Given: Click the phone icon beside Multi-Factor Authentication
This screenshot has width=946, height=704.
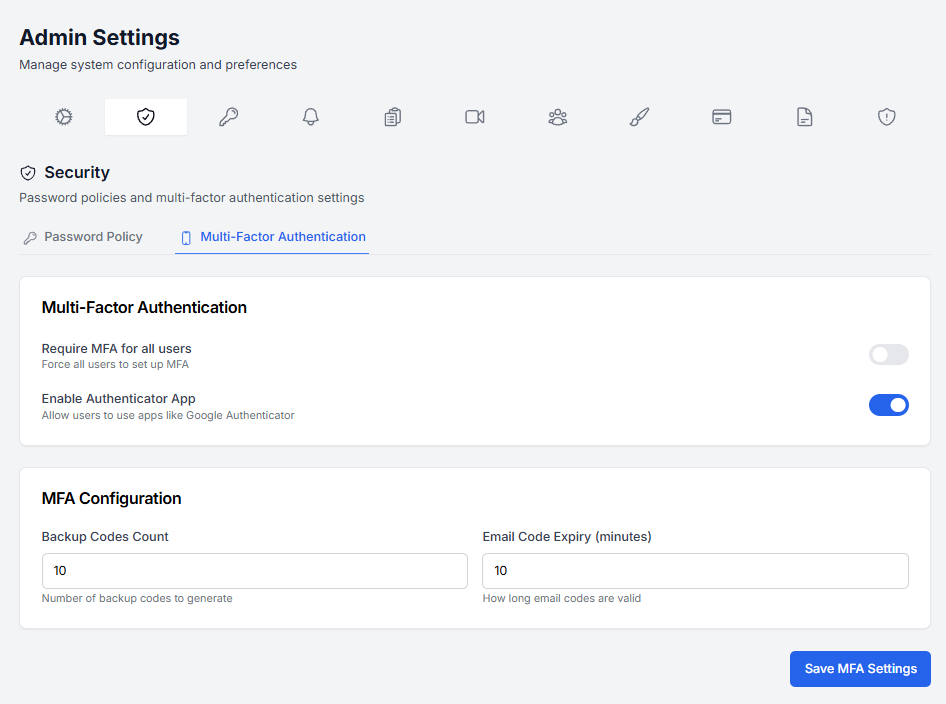Looking at the screenshot, I should (186, 238).
